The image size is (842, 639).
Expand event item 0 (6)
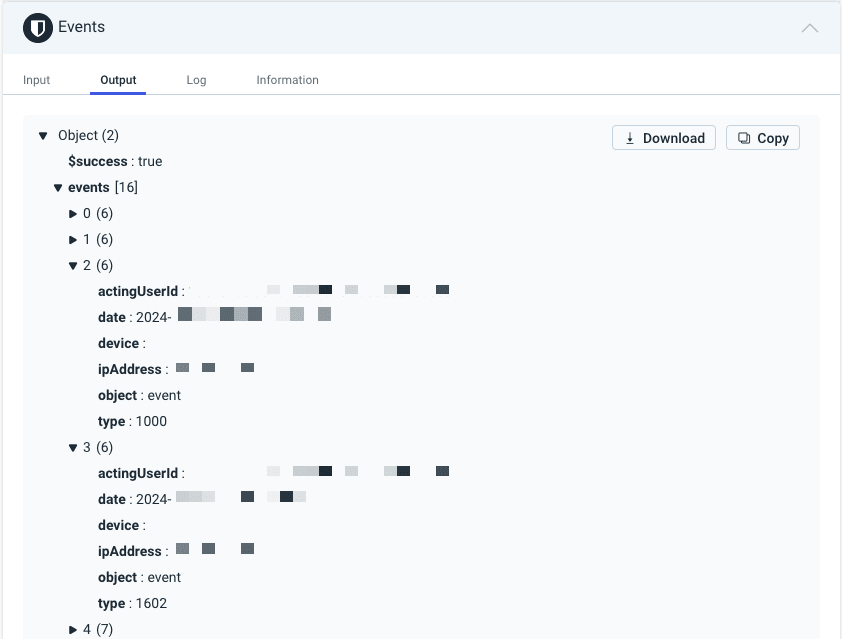[x=73, y=213]
